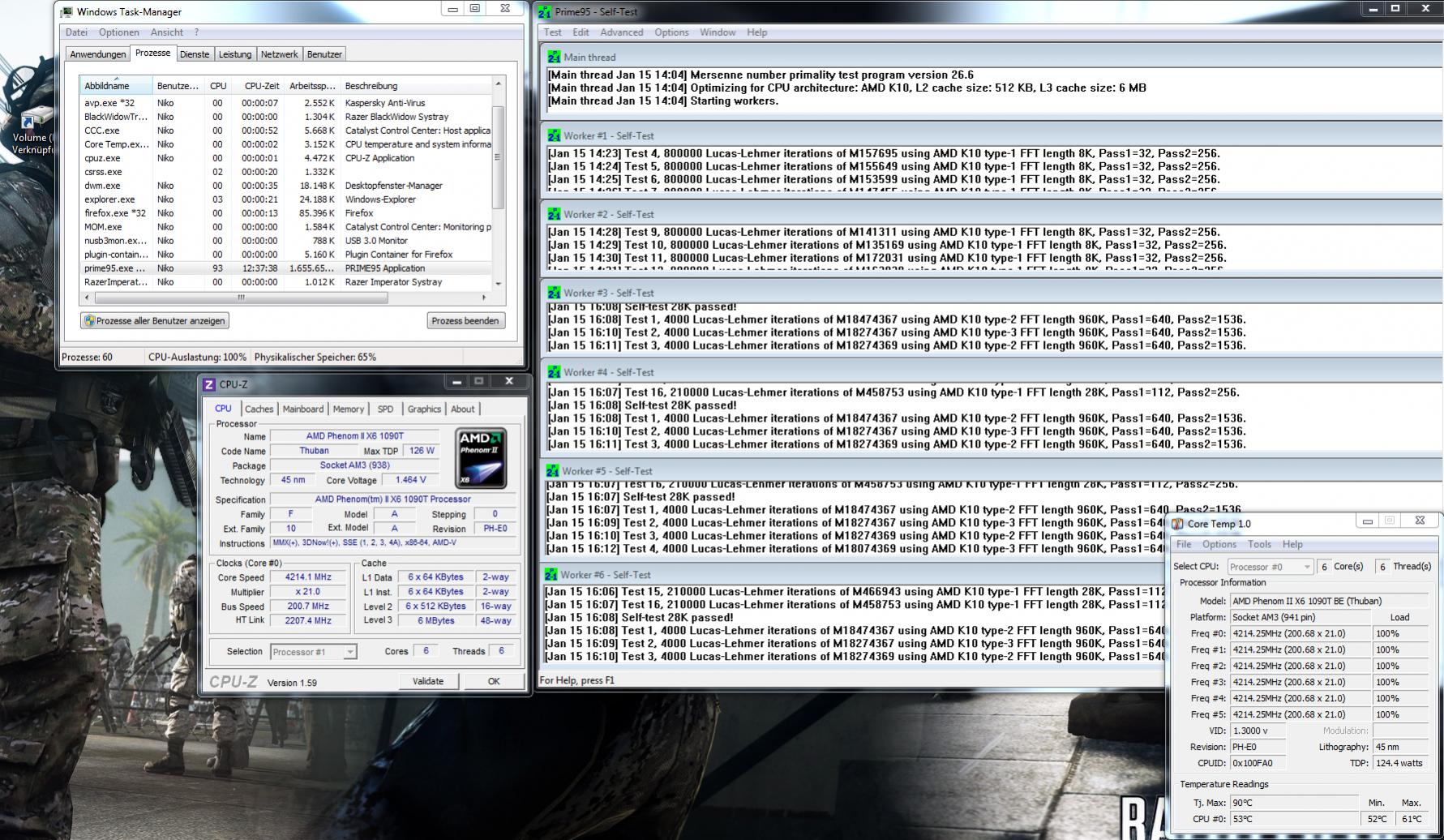The image size is (1444, 840).
Task: Click the process list scroll down arrow
Action: click(x=498, y=284)
